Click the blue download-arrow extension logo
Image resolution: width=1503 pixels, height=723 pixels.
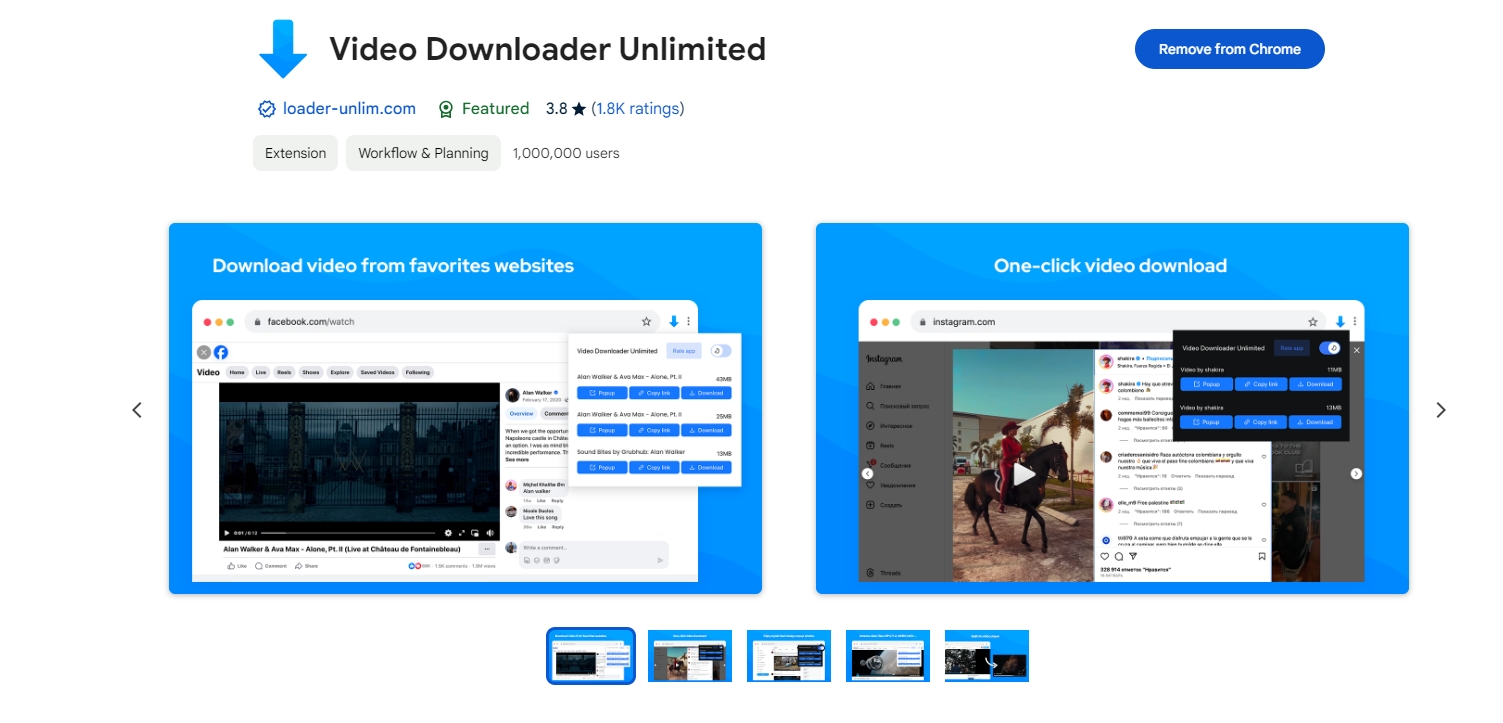(x=283, y=48)
